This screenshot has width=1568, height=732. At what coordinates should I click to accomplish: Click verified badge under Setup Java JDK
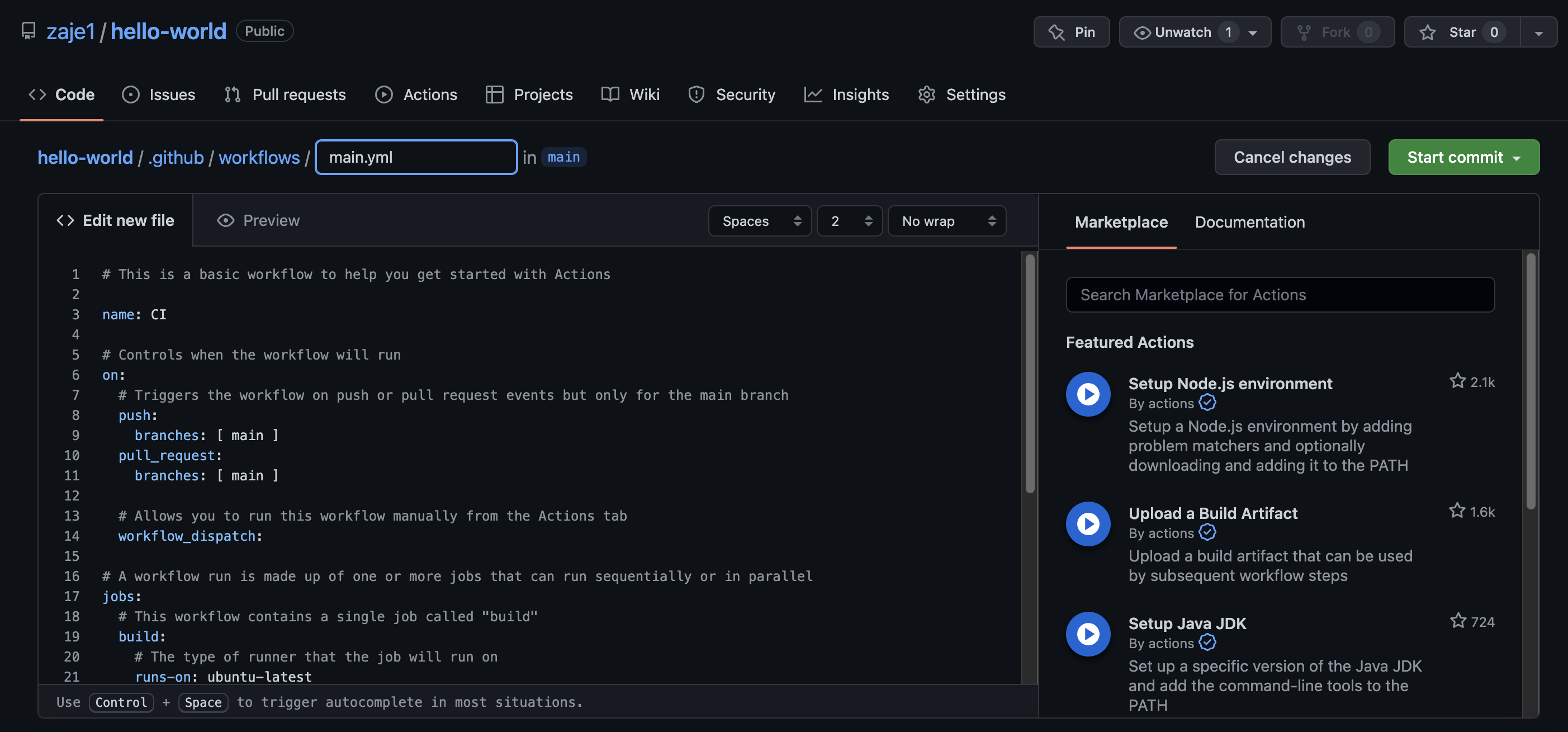1207,643
